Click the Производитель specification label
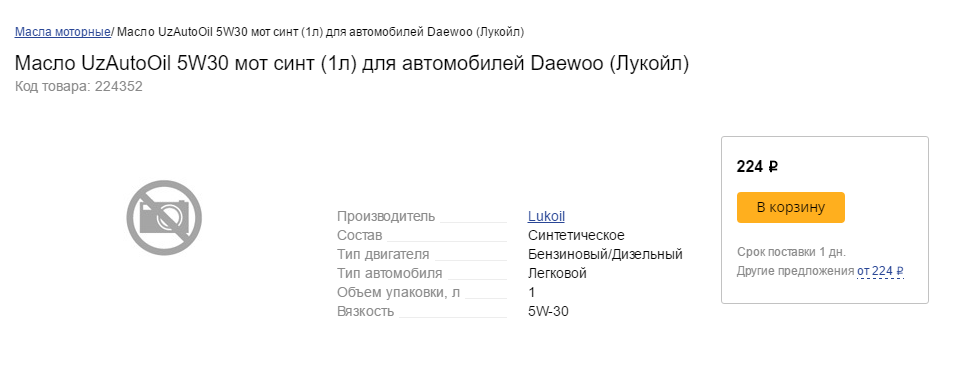Image resolution: width=962 pixels, height=376 pixels. point(386,216)
